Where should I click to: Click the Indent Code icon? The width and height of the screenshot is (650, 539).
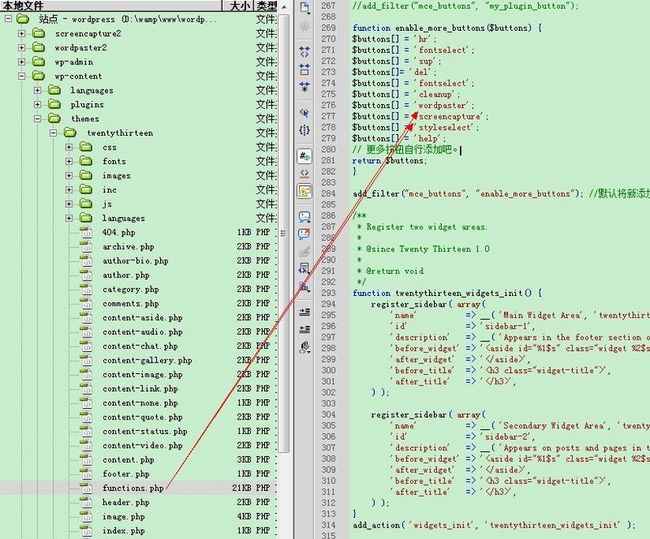305,312
